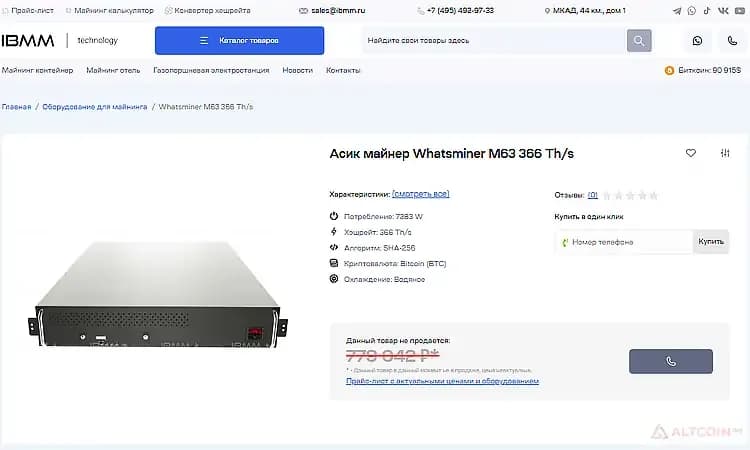Open Майнинг отель menu item
Viewport: 750px width, 450px height.
(113, 70)
